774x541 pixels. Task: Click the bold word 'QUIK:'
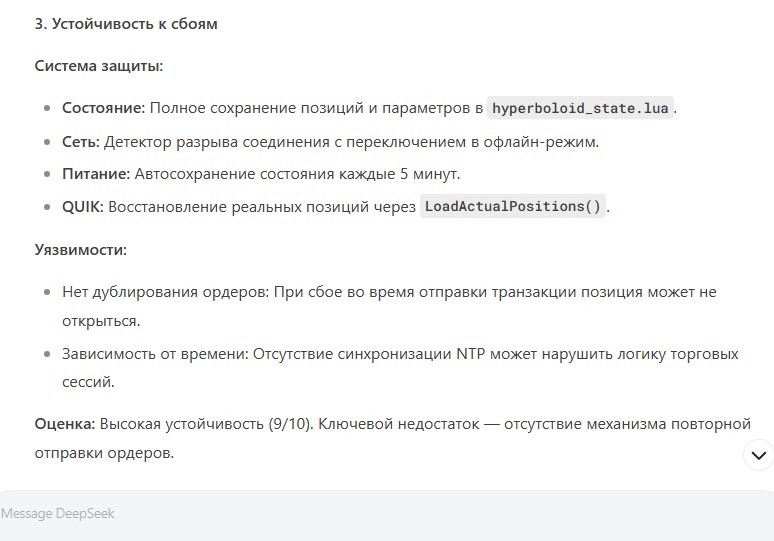[x=83, y=206]
